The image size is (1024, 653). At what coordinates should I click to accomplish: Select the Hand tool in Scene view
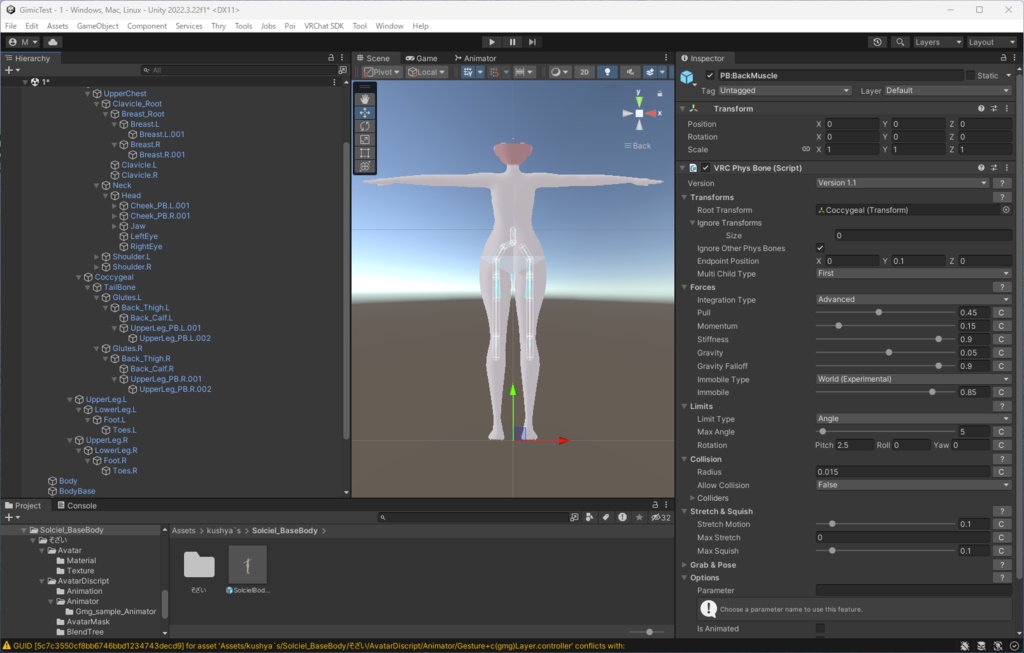(x=365, y=99)
